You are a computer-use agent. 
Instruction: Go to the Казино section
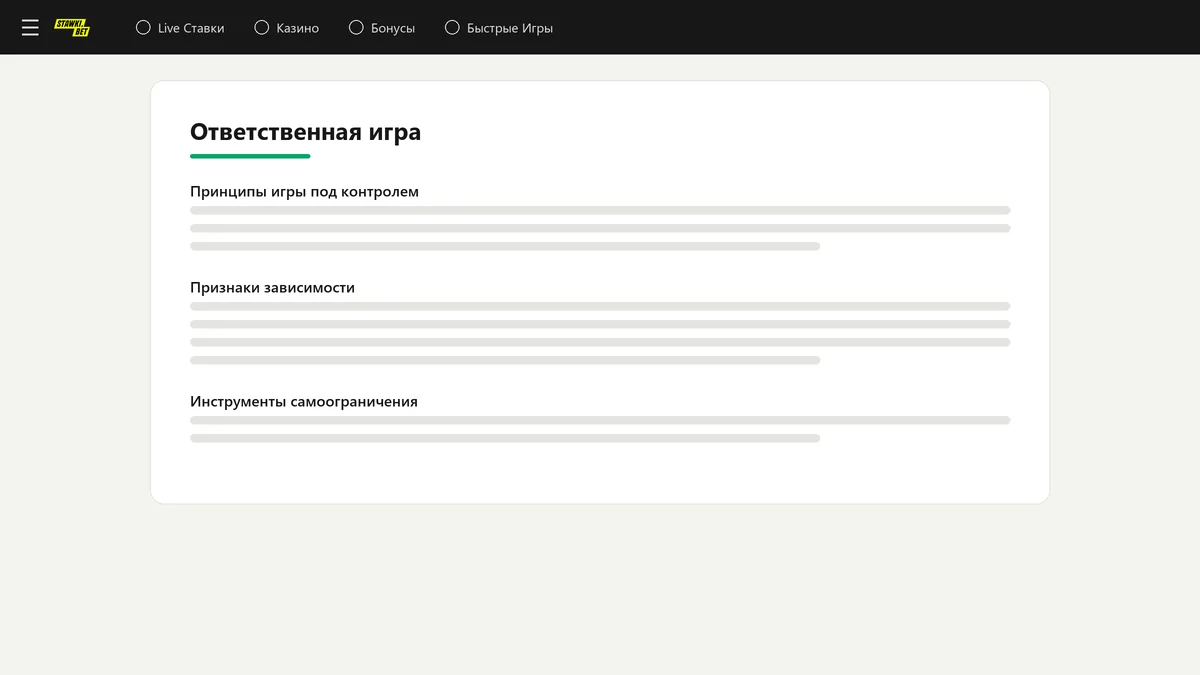pyautogui.click(x=298, y=28)
